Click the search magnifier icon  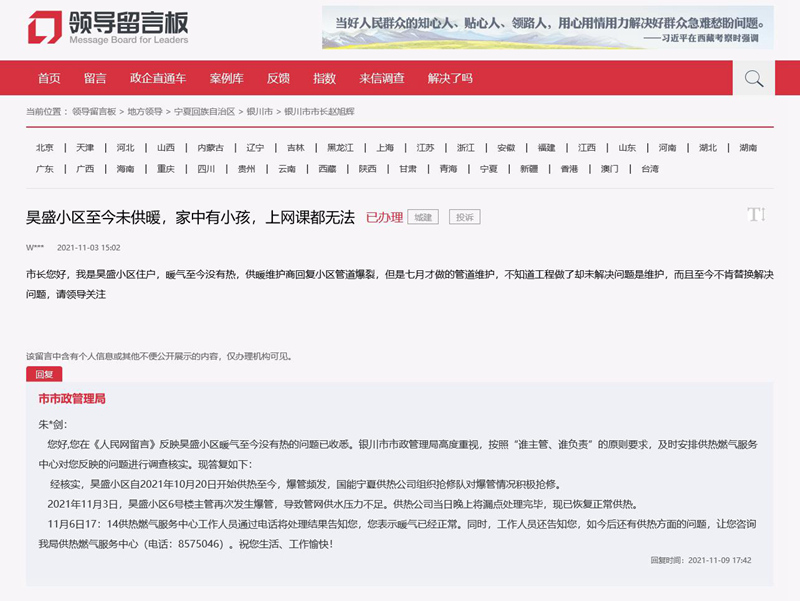point(754,78)
